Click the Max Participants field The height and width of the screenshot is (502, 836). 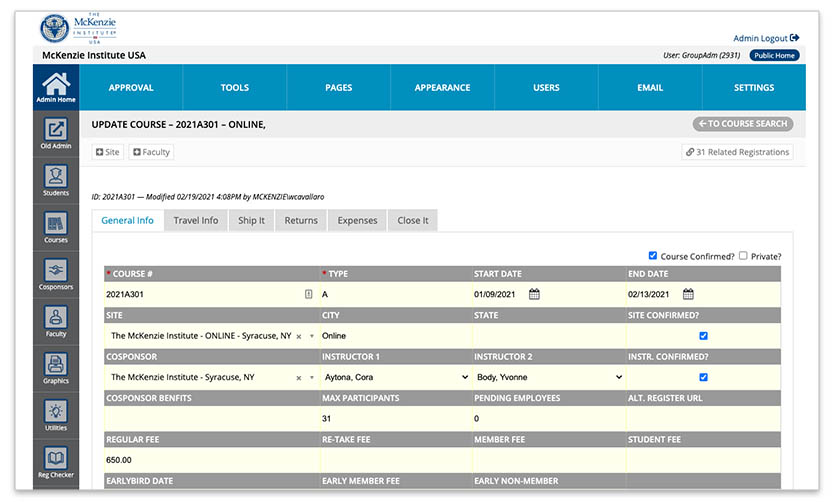pos(396,419)
